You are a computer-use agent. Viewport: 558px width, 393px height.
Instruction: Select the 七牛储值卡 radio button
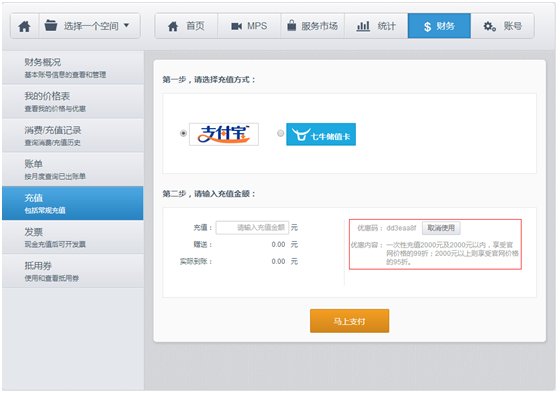[x=280, y=133]
